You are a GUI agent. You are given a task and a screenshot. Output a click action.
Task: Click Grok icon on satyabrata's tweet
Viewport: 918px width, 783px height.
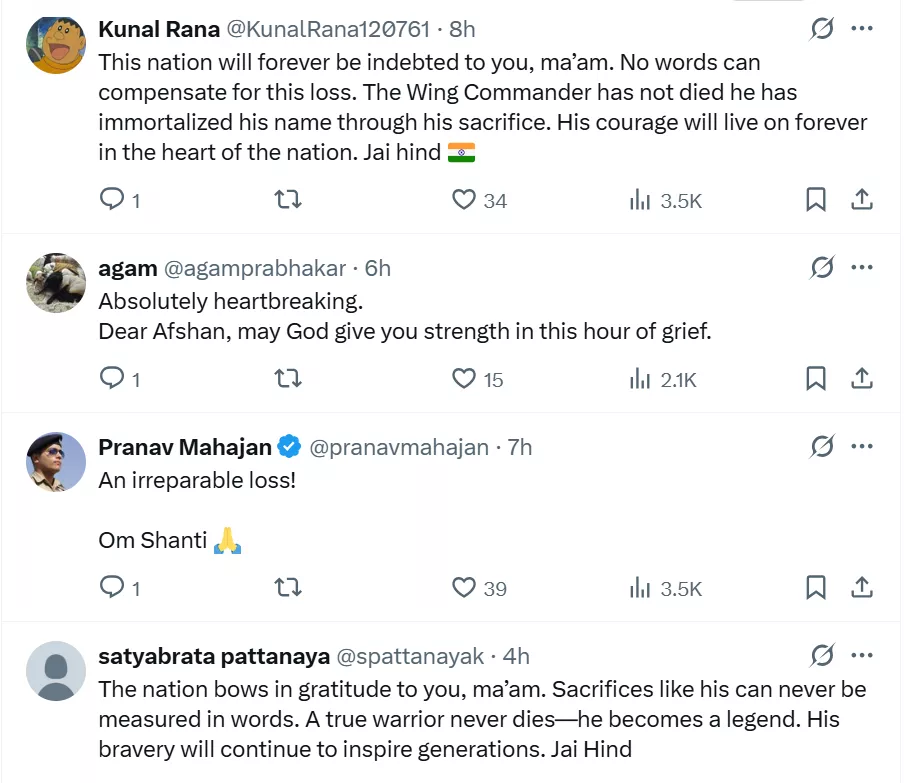click(822, 656)
